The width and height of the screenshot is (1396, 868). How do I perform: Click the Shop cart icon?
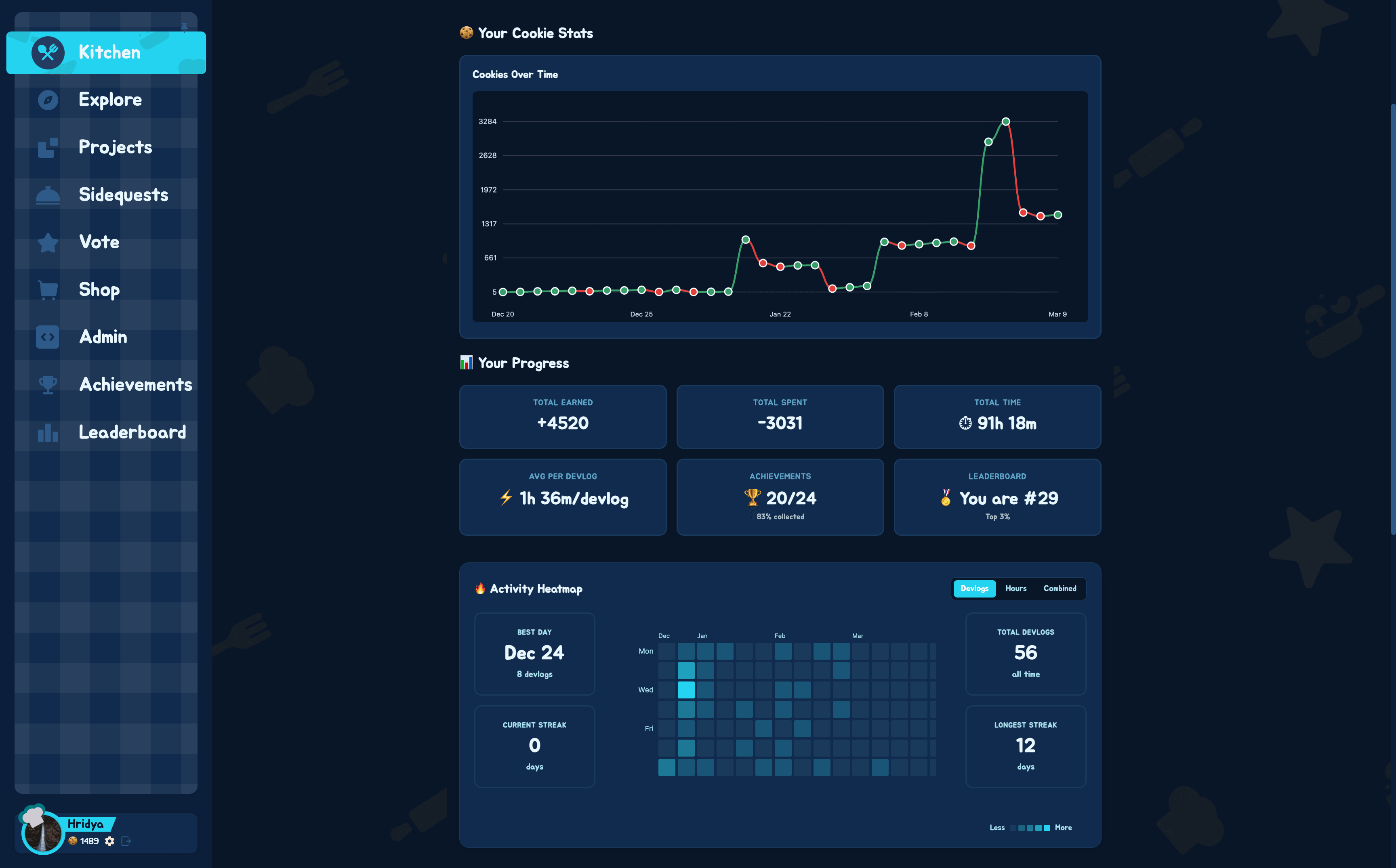[x=48, y=290]
